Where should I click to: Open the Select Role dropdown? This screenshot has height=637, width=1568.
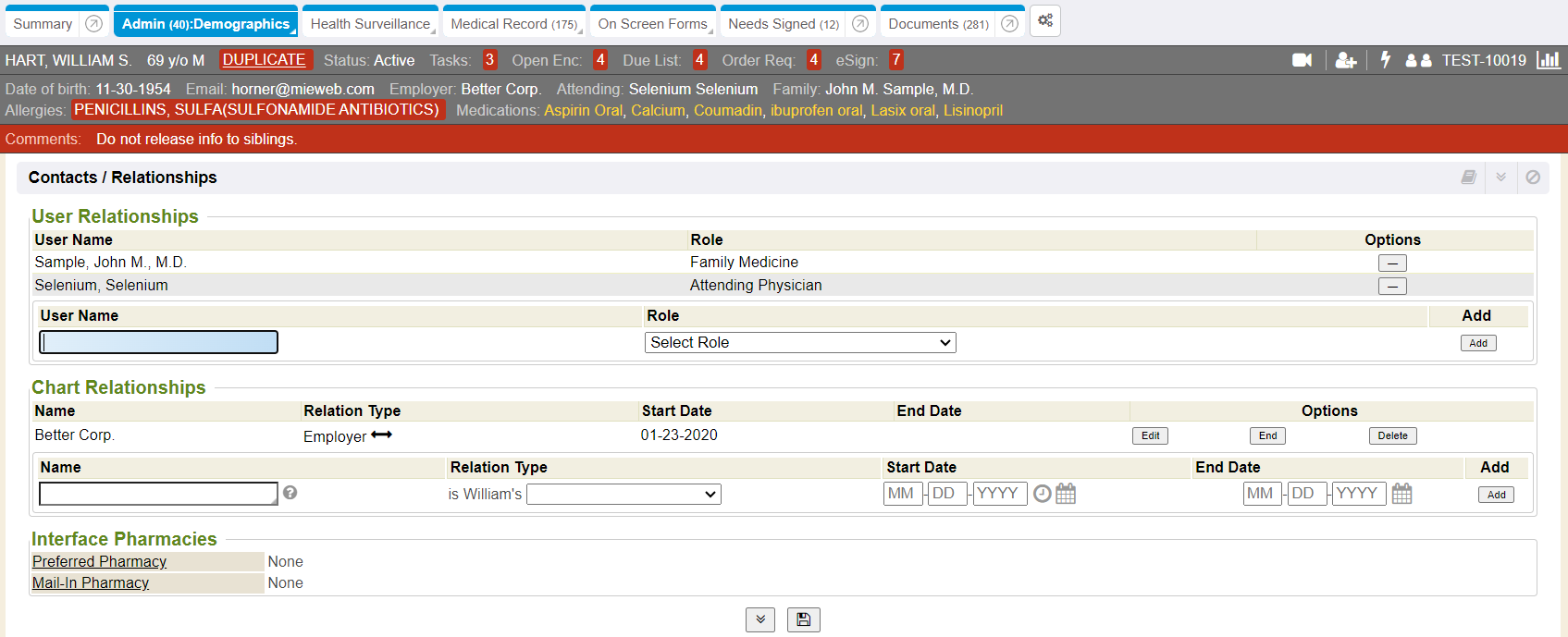(800, 343)
